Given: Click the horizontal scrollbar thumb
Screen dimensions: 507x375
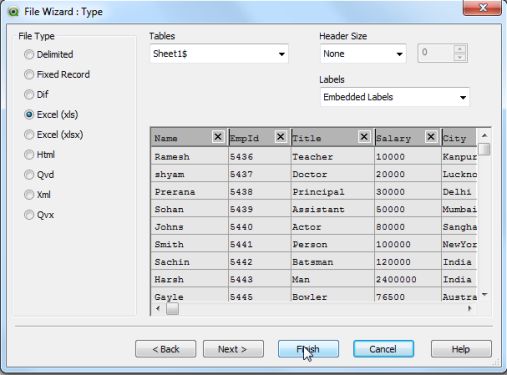Looking at the screenshot, I should click(172, 309).
